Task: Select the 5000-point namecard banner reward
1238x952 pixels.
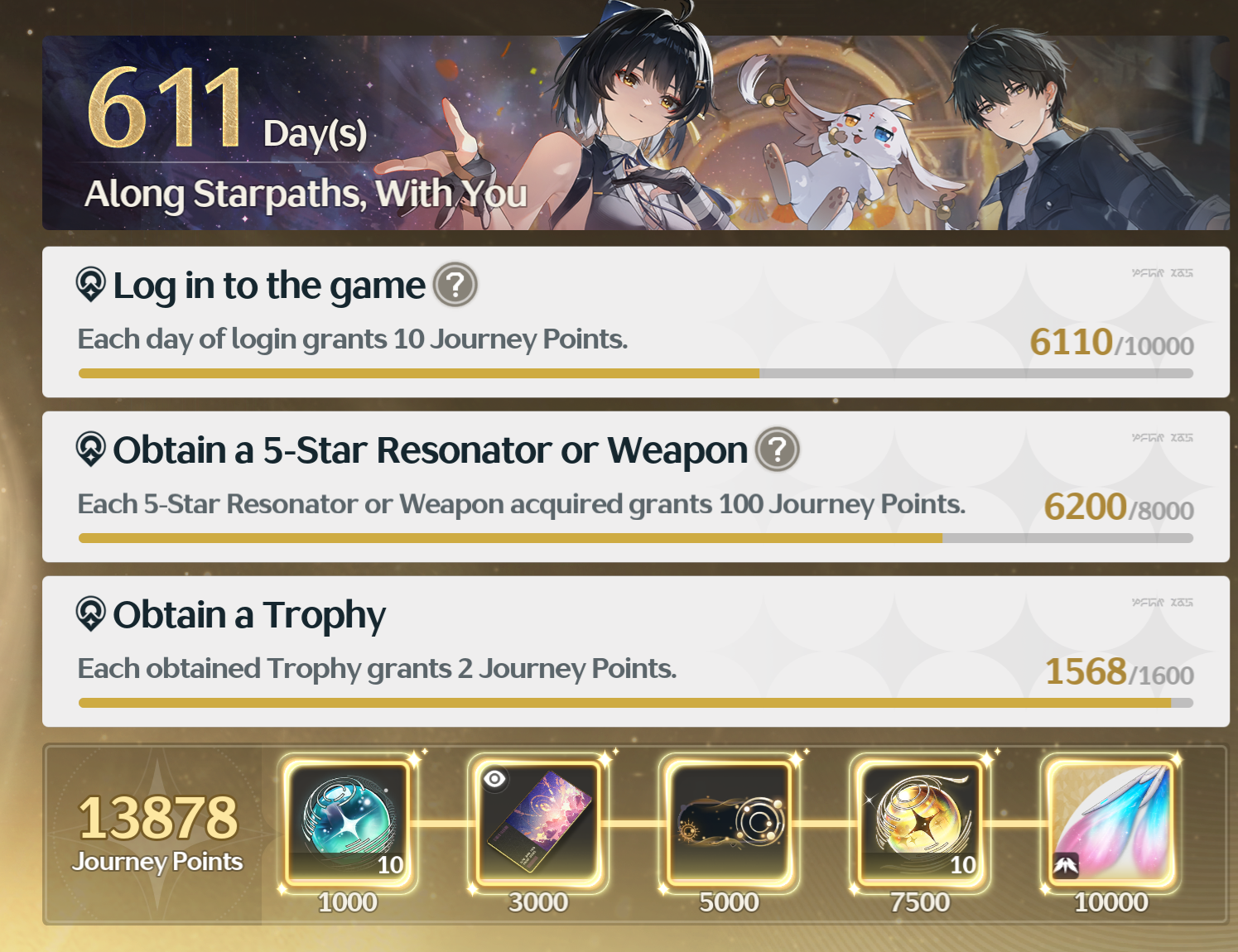Action: pyautogui.click(x=730, y=823)
